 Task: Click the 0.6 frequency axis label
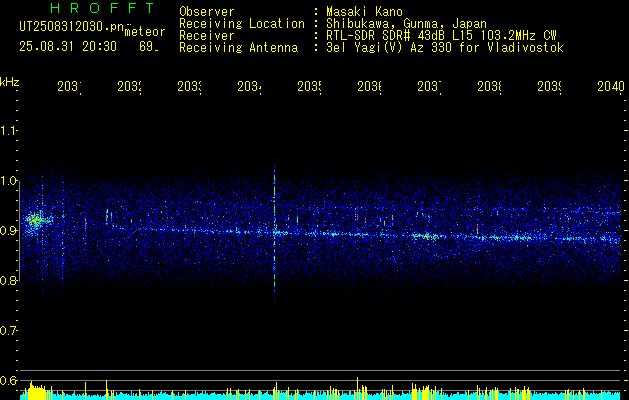tap(8, 380)
